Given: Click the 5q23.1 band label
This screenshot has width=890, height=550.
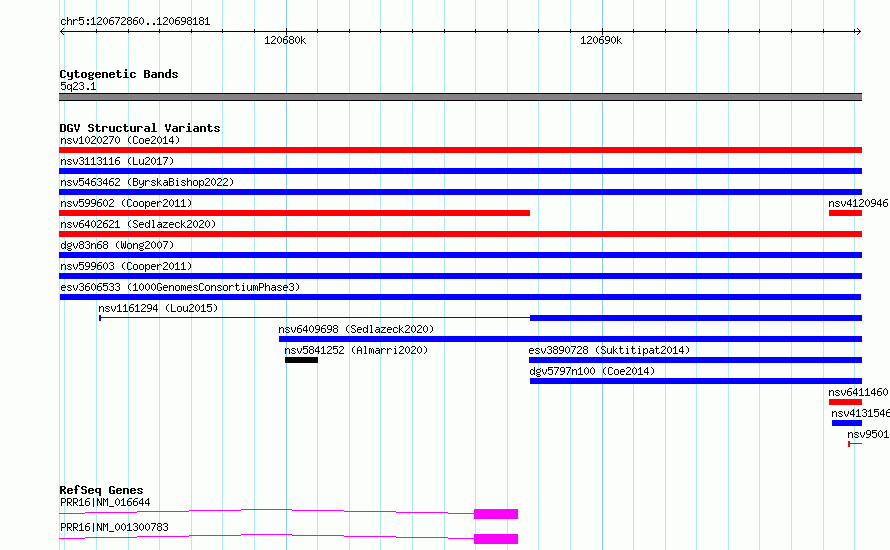Looking at the screenshot, I should [x=78, y=86].
